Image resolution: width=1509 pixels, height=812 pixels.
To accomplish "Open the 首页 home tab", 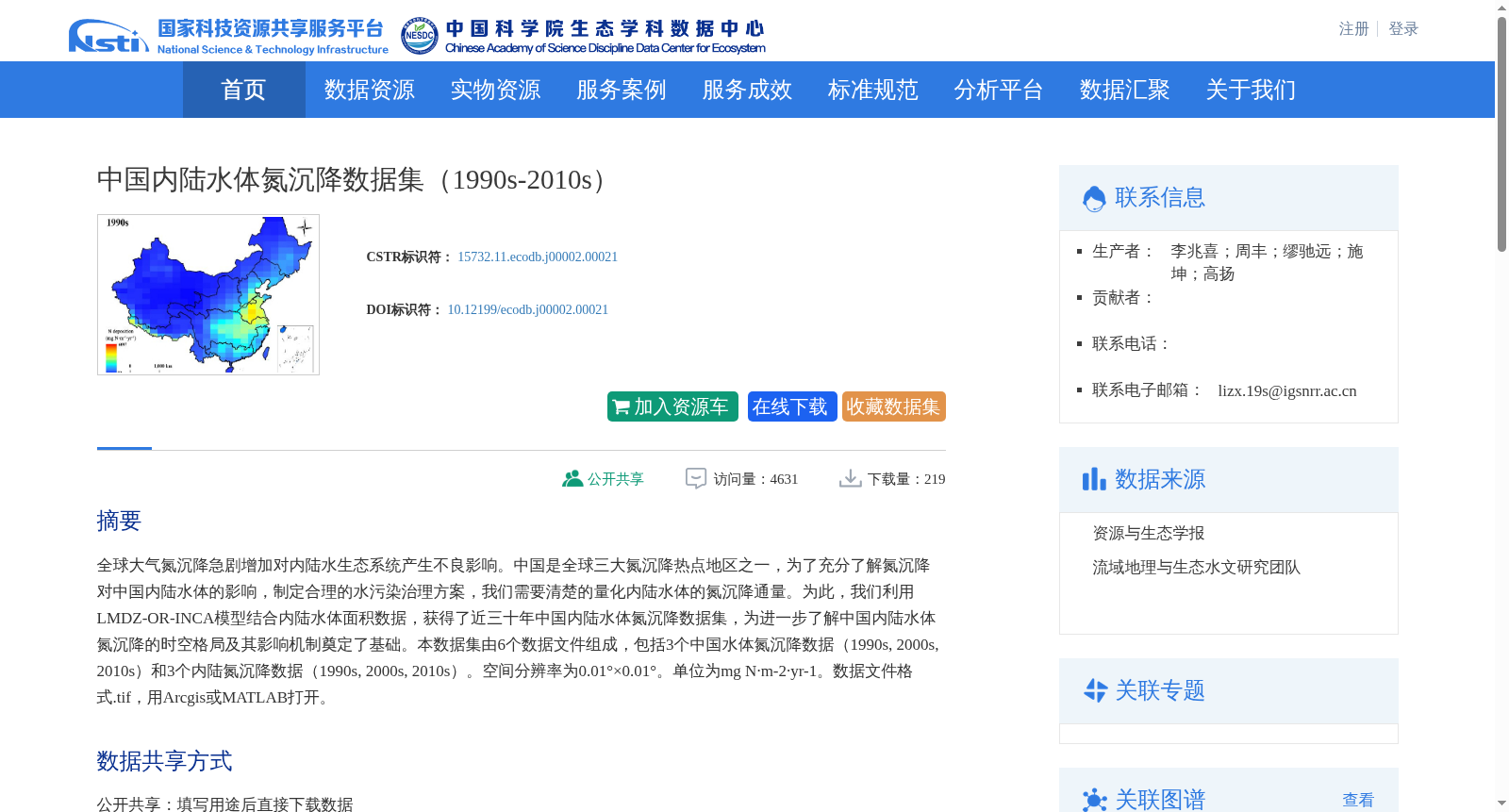I will click(243, 90).
